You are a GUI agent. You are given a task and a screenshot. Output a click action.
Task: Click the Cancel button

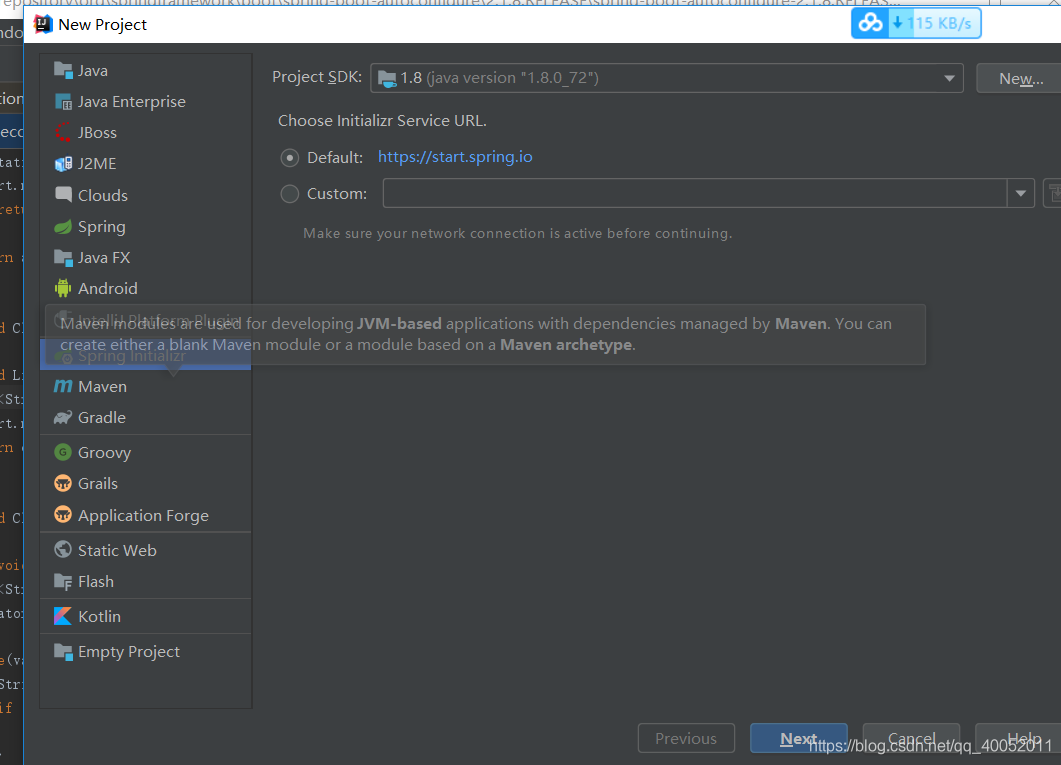point(911,739)
